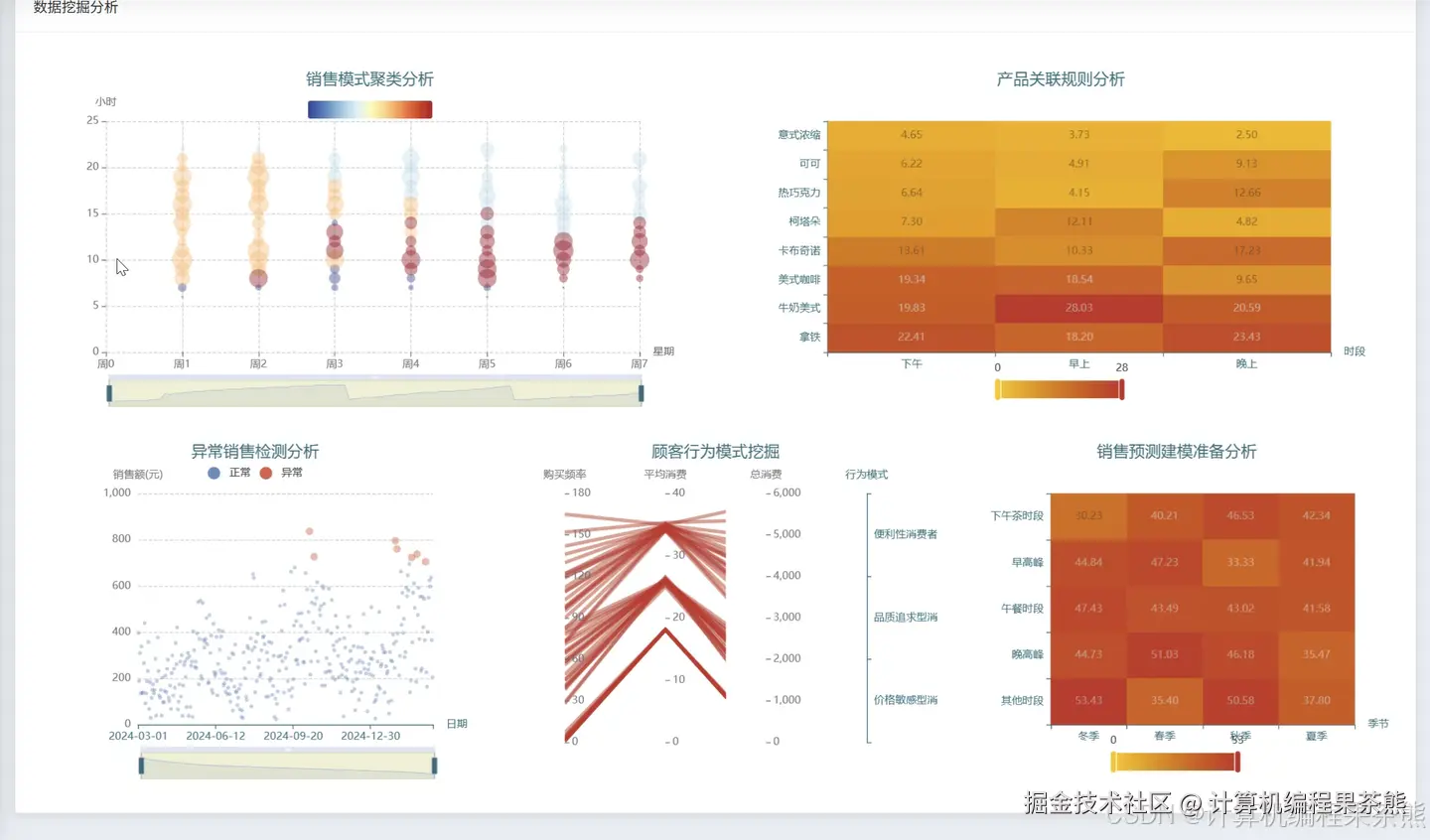The width and height of the screenshot is (1430, 840).
Task: Click the 数据挖掘分析 page header
Action: point(75,7)
